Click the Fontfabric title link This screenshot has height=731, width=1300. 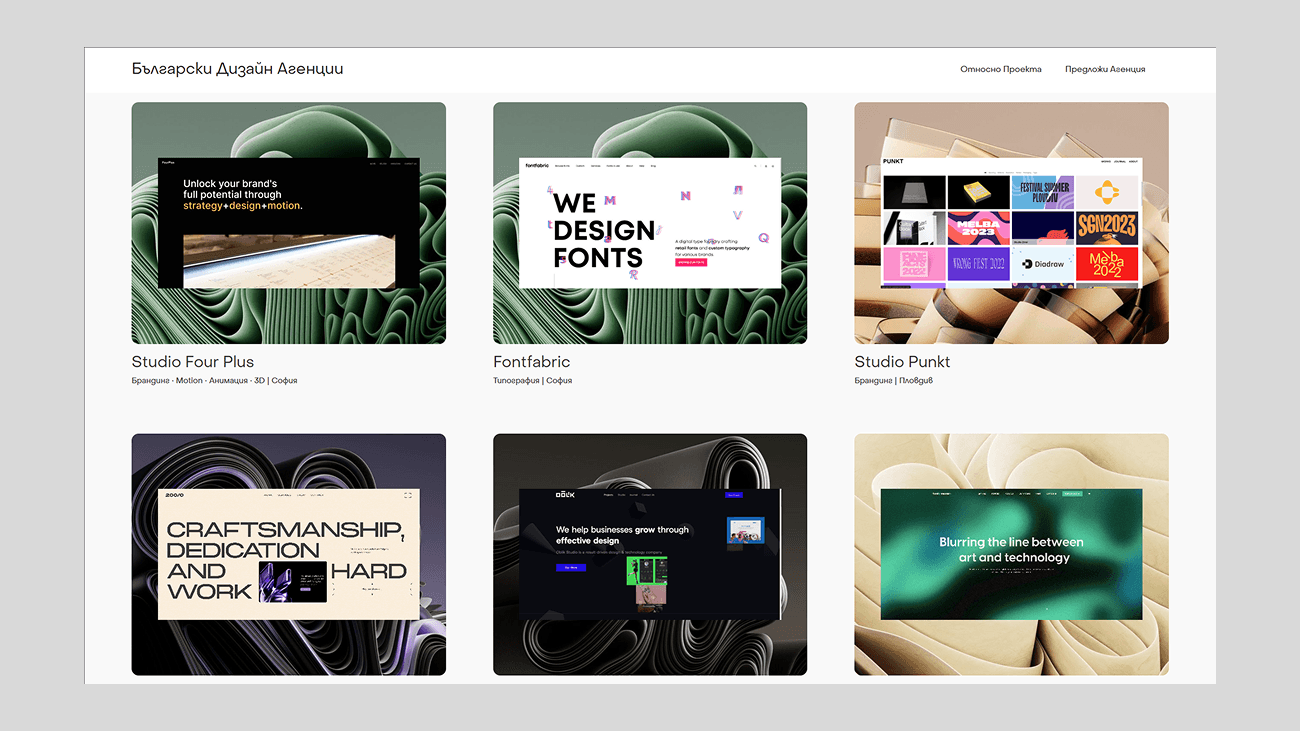tap(531, 362)
